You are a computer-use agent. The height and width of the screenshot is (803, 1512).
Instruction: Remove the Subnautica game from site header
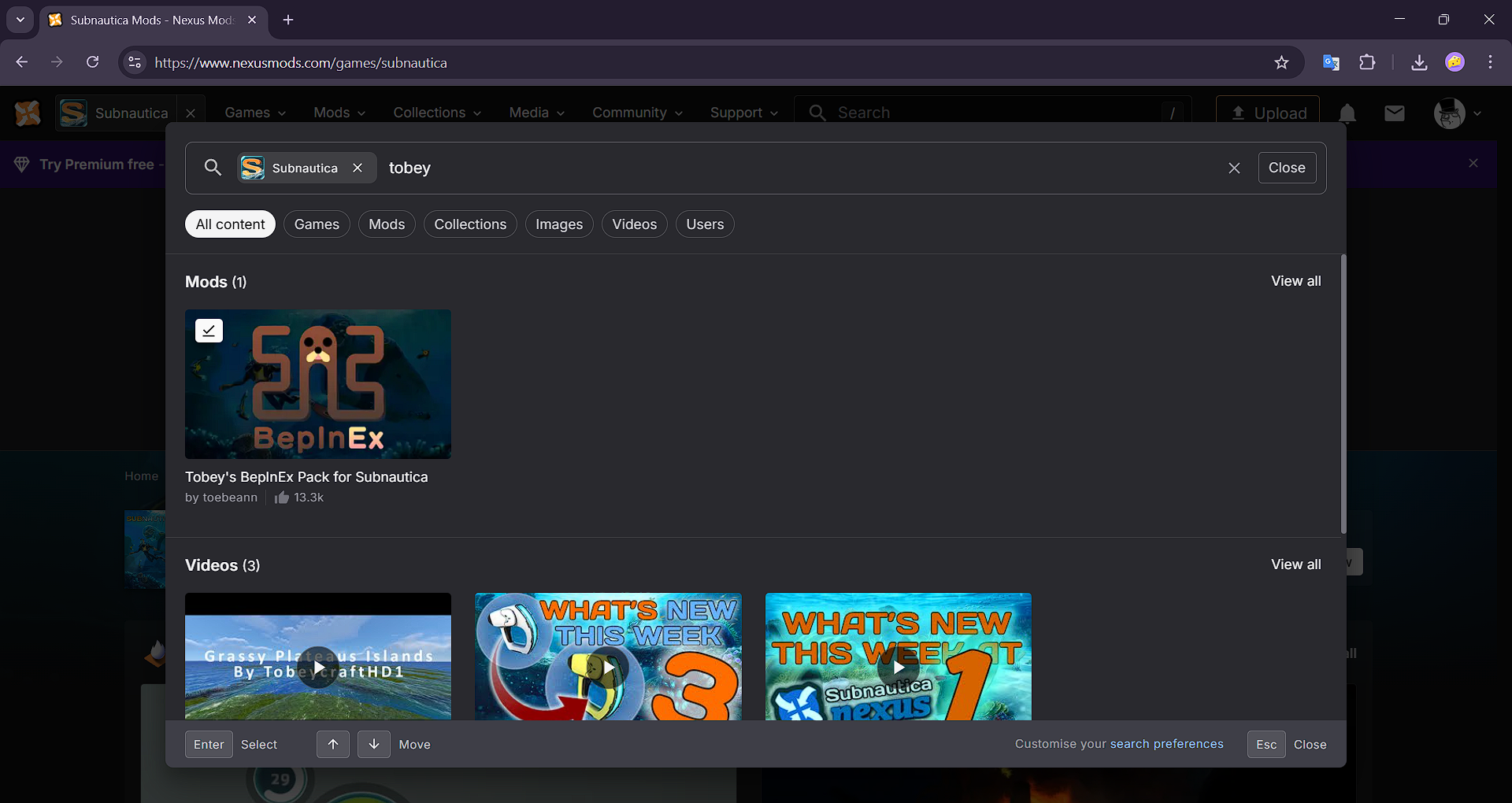click(191, 113)
